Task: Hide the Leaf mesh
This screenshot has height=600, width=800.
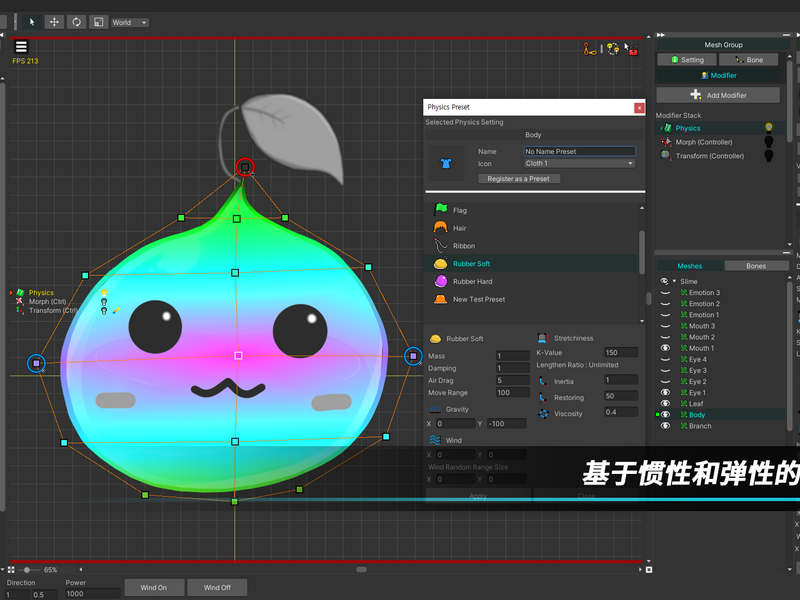Action: click(x=665, y=404)
